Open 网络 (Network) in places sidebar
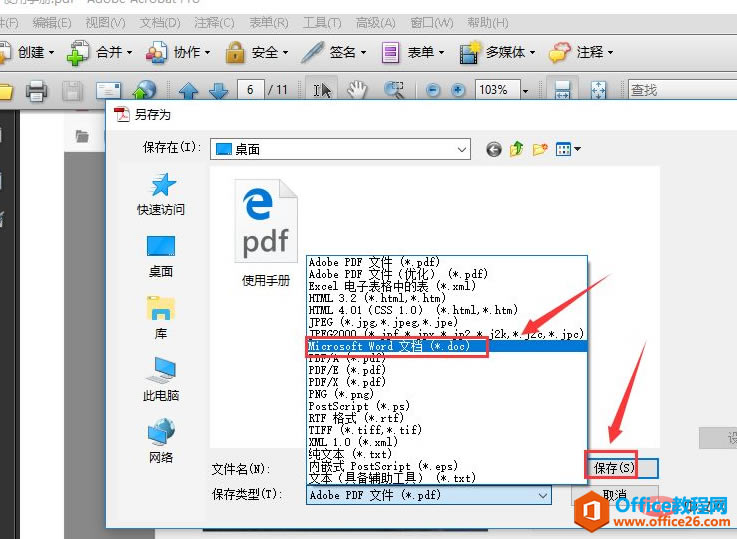 (161, 441)
